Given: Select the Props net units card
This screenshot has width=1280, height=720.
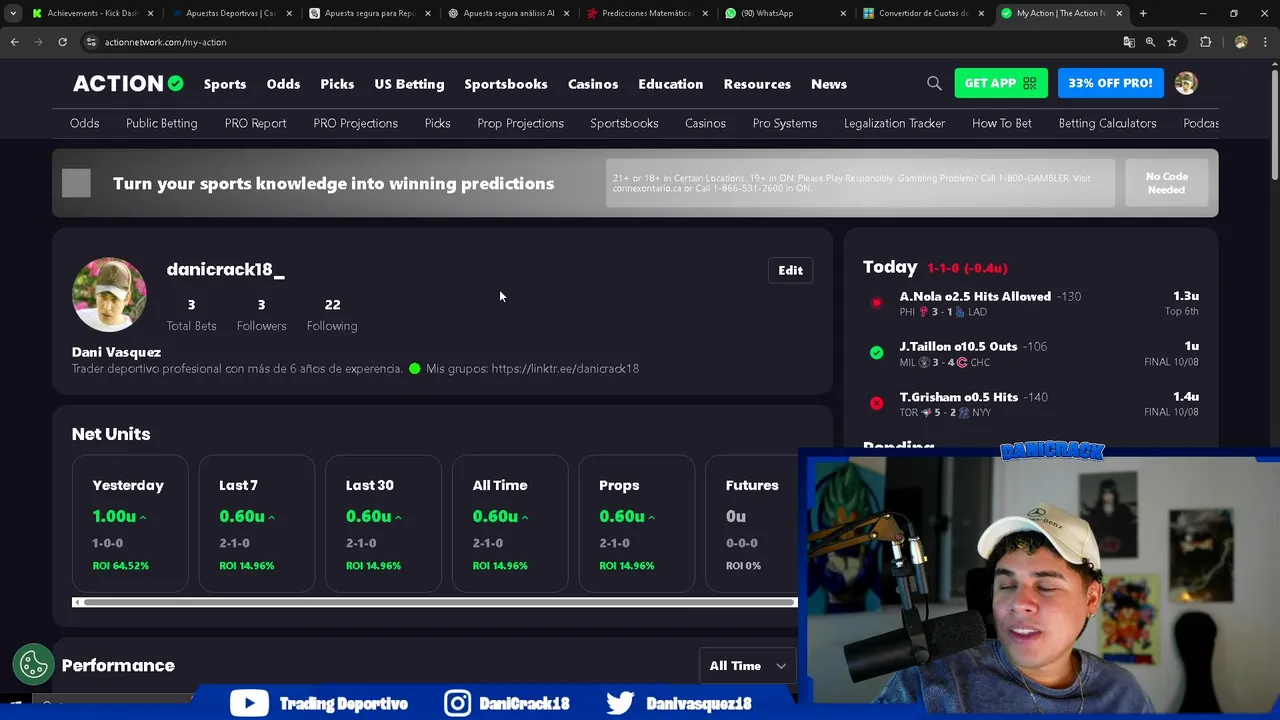Looking at the screenshot, I should click(637, 524).
